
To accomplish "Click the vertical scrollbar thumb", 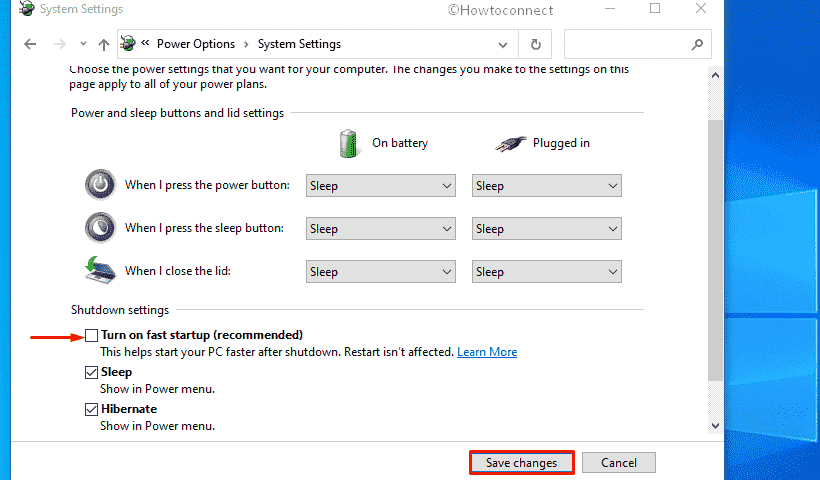I will 714,250.
